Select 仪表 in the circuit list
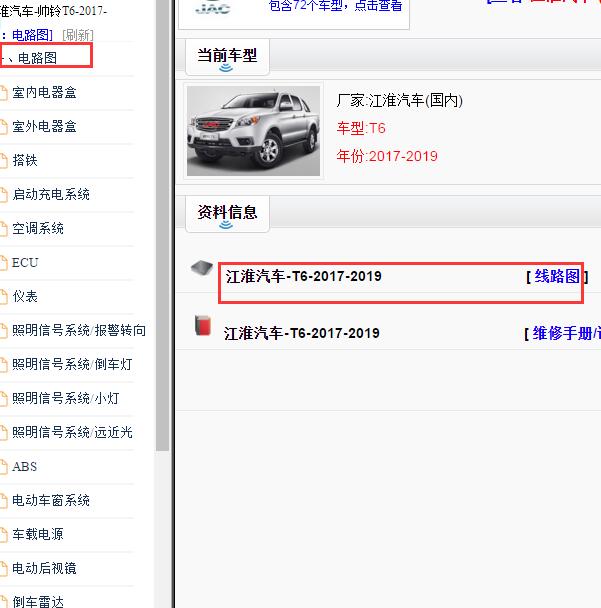 (x=25, y=297)
